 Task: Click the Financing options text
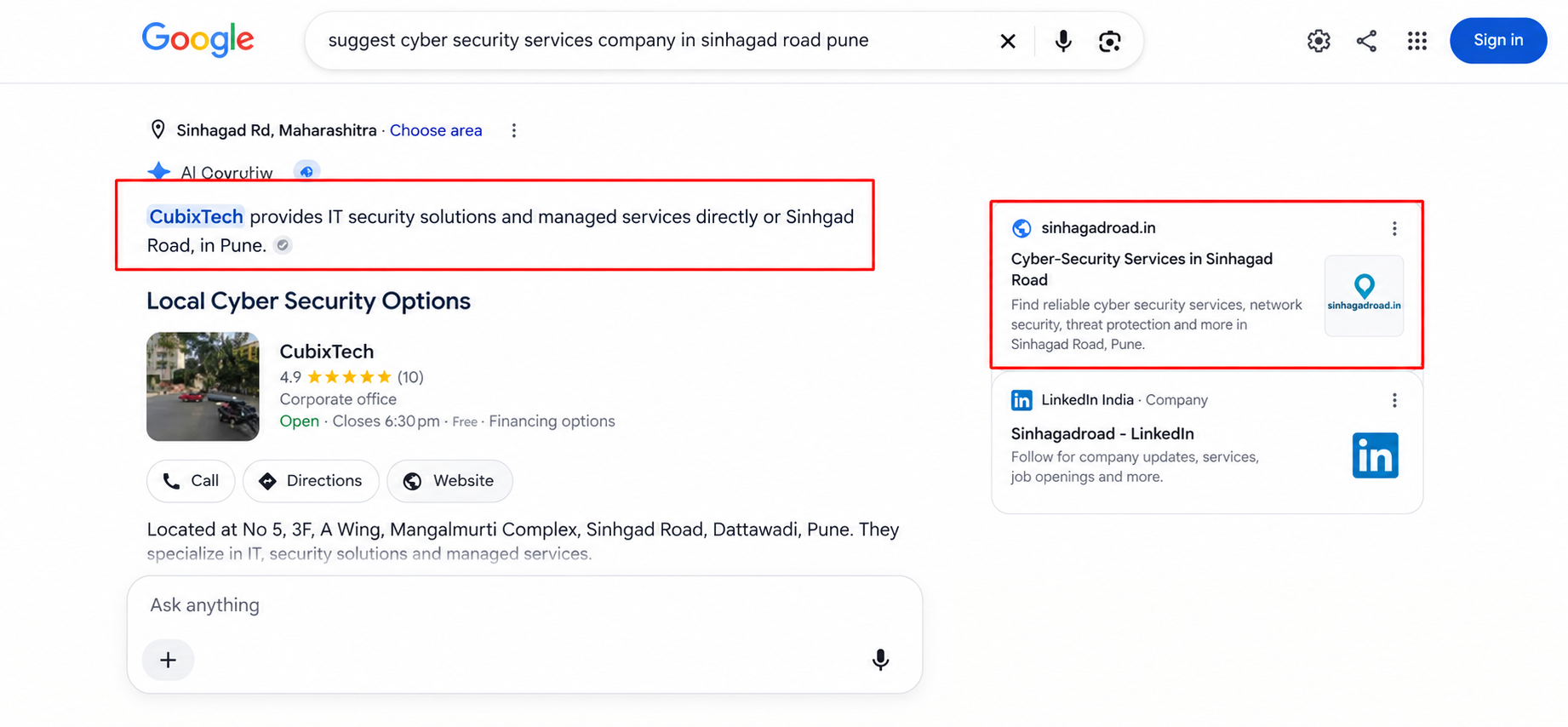(552, 421)
